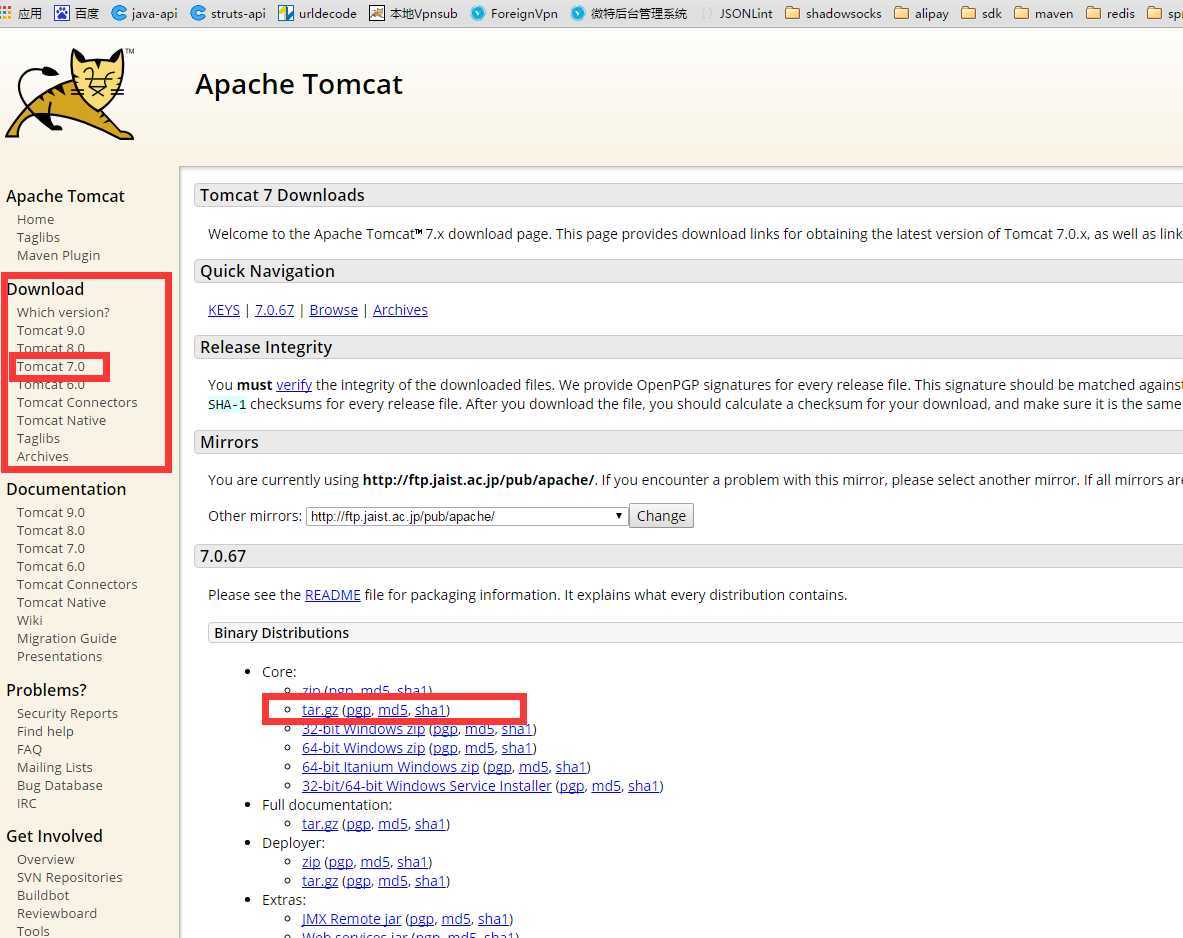Open Bug Database sidebar link
The width and height of the screenshot is (1183, 938).
[x=60, y=786]
